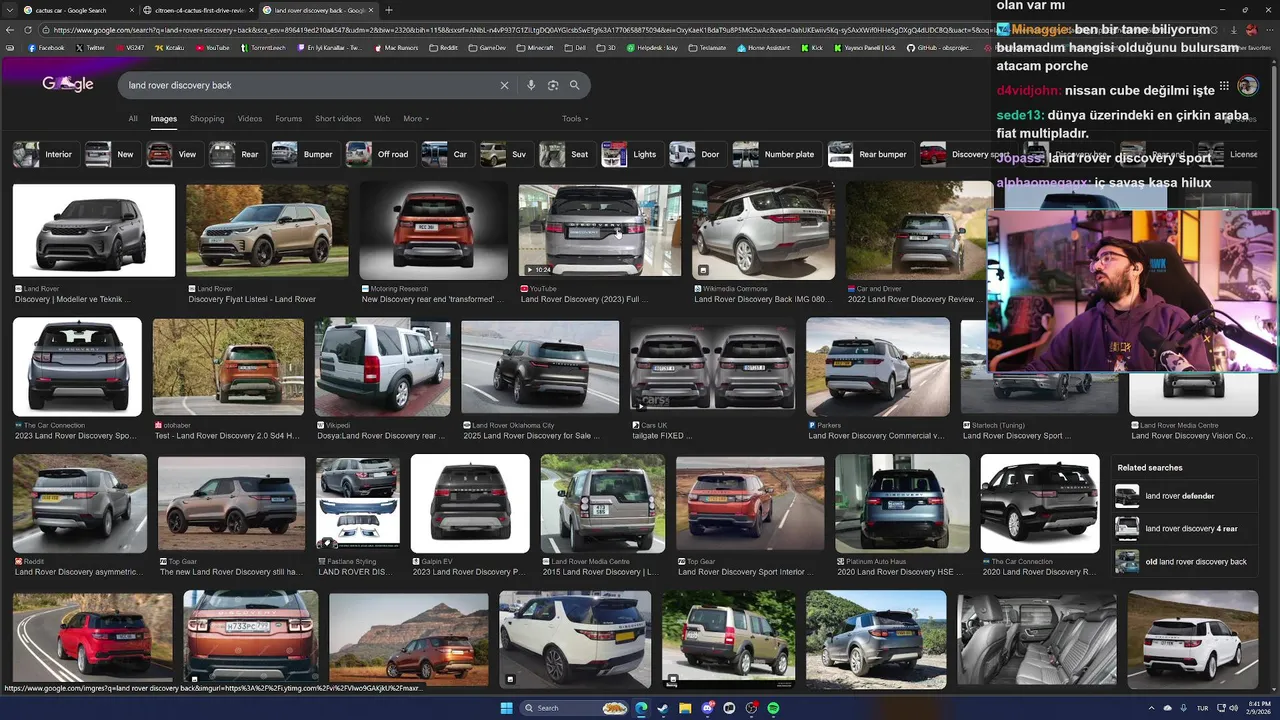Open the Google apps grid

click(x=1224, y=86)
